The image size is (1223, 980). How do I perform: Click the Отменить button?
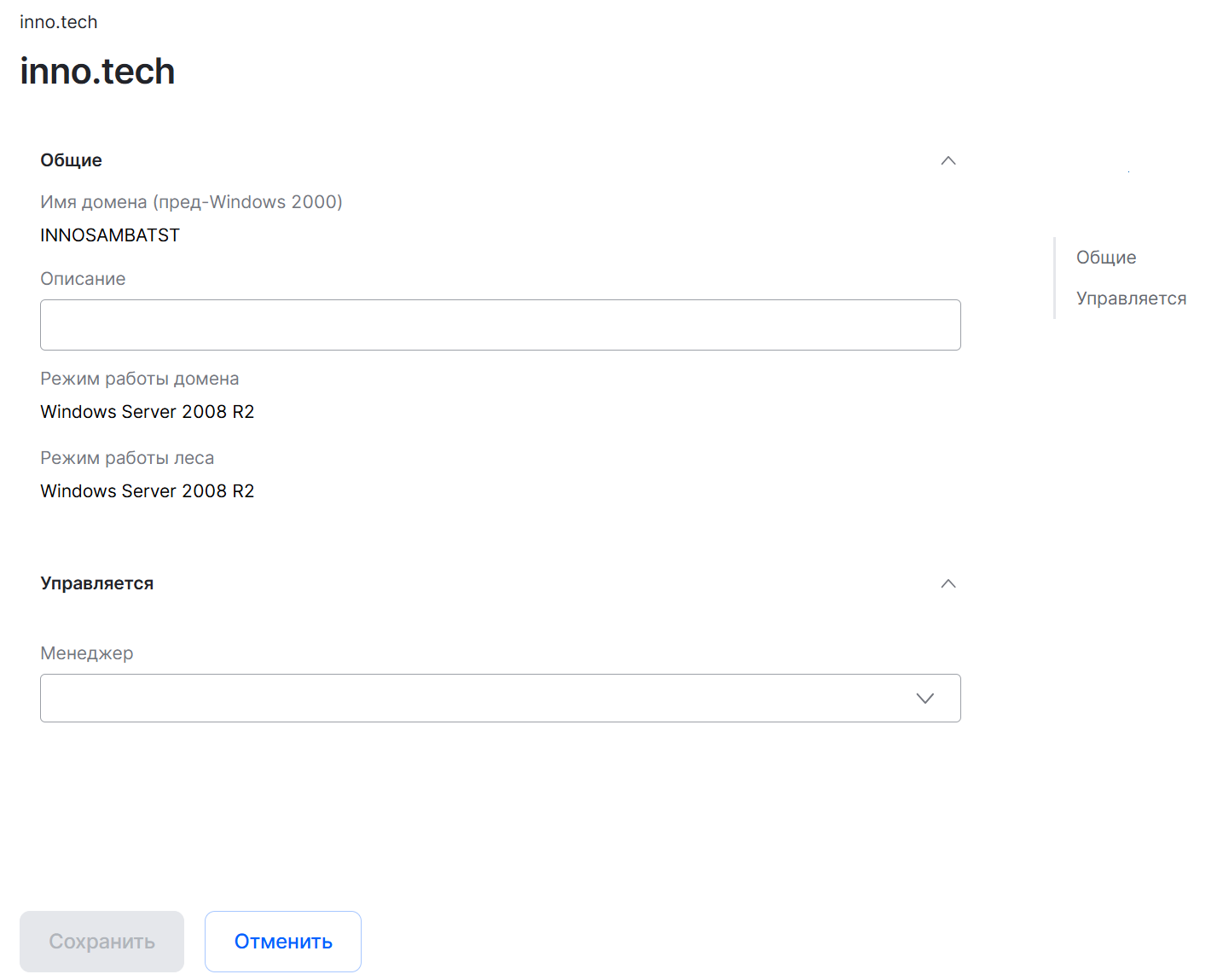click(283, 942)
